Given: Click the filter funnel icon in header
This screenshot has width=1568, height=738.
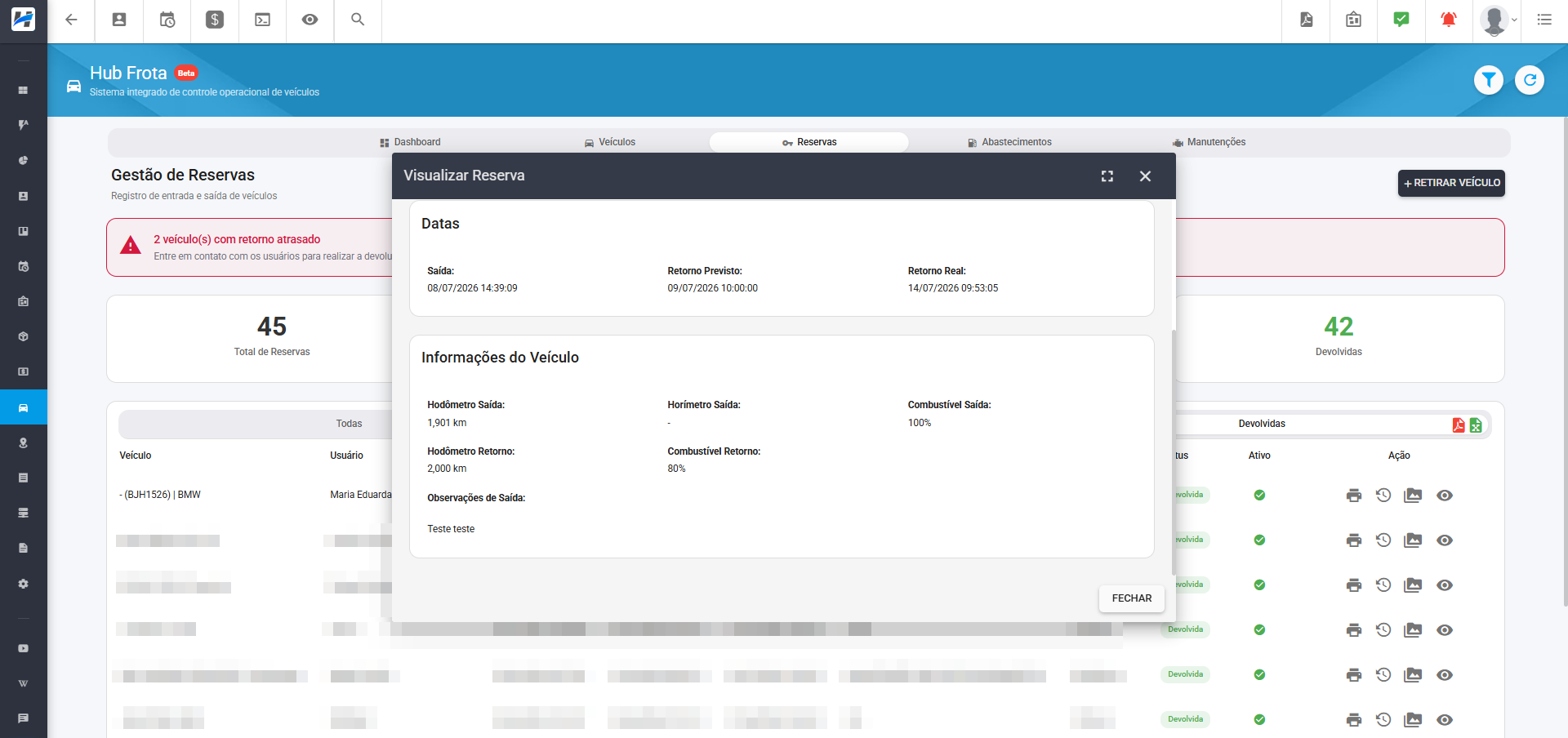Looking at the screenshot, I should tap(1489, 80).
